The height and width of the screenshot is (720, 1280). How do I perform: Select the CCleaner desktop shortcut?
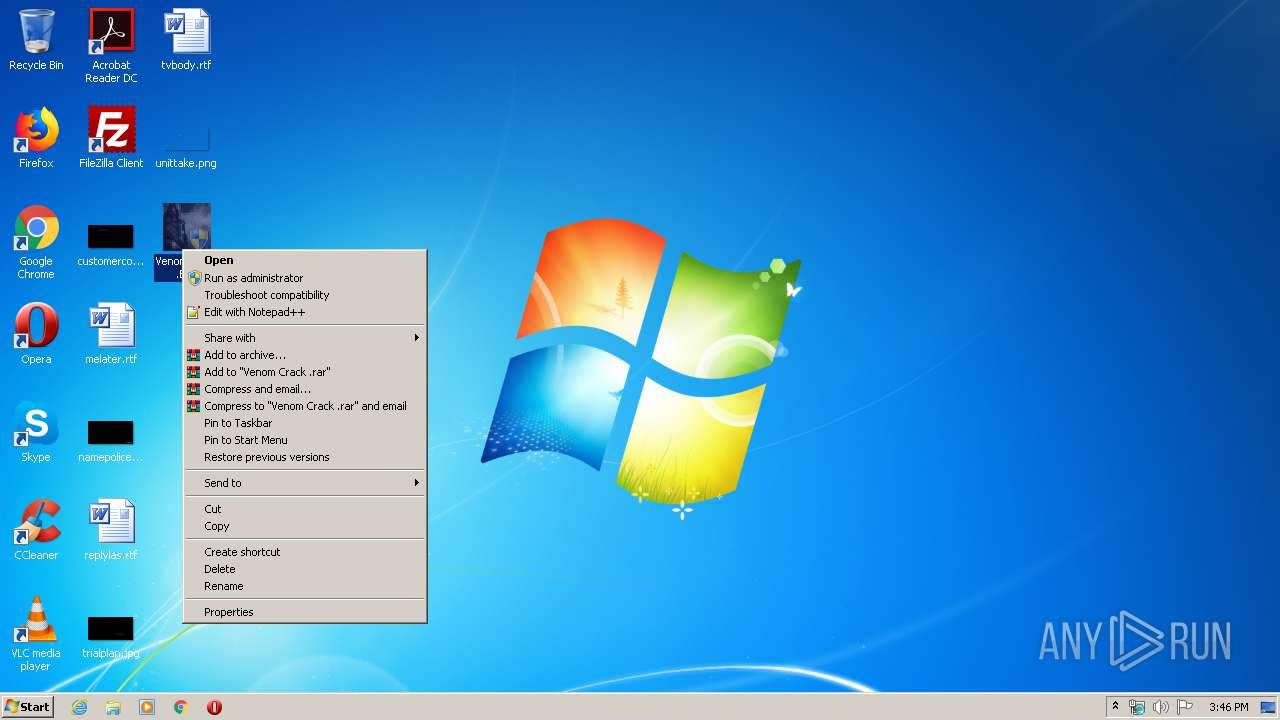click(36, 530)
